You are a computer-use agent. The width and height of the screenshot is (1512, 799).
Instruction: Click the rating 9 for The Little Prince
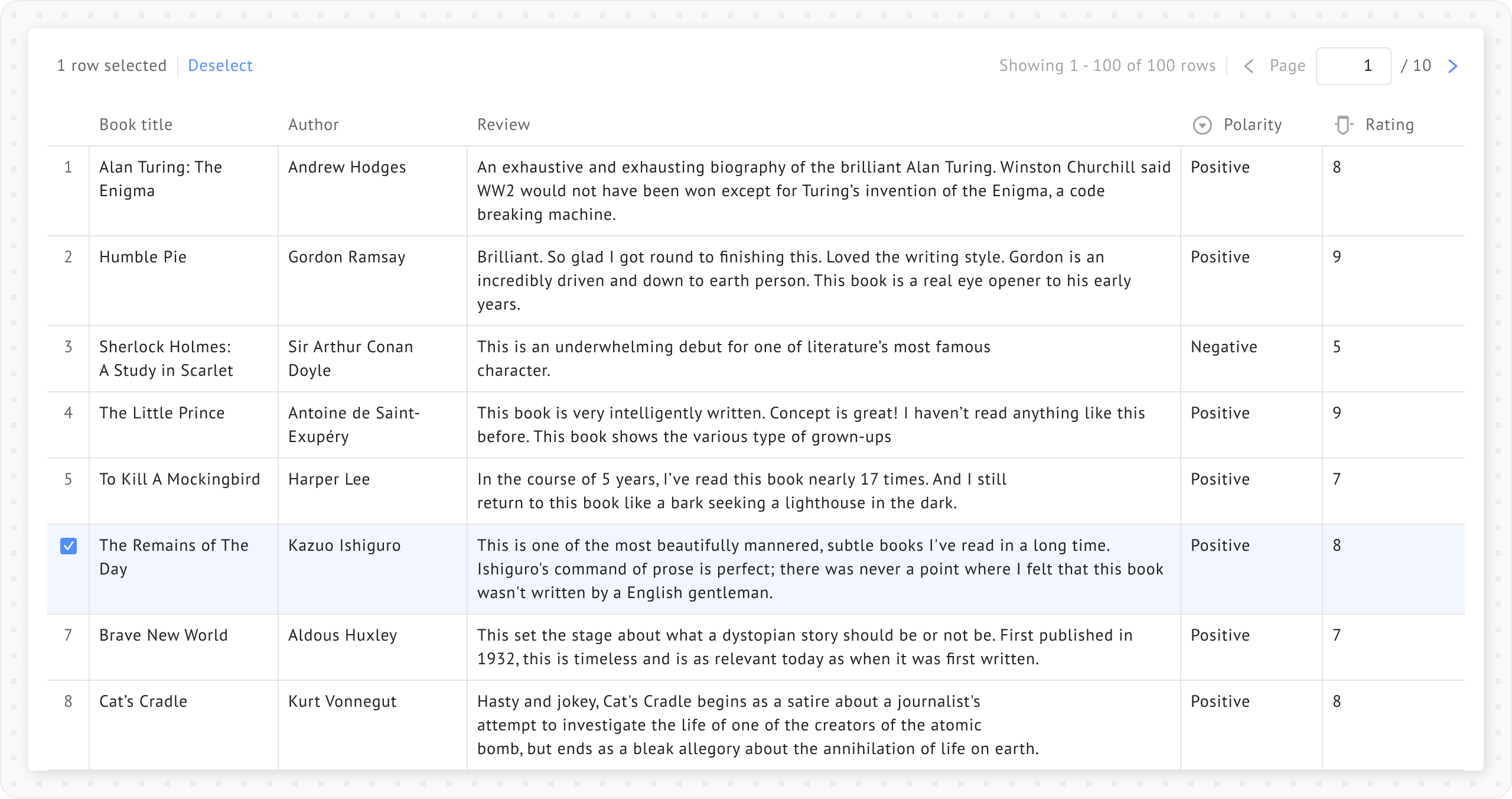click(x=1337, y=413)
